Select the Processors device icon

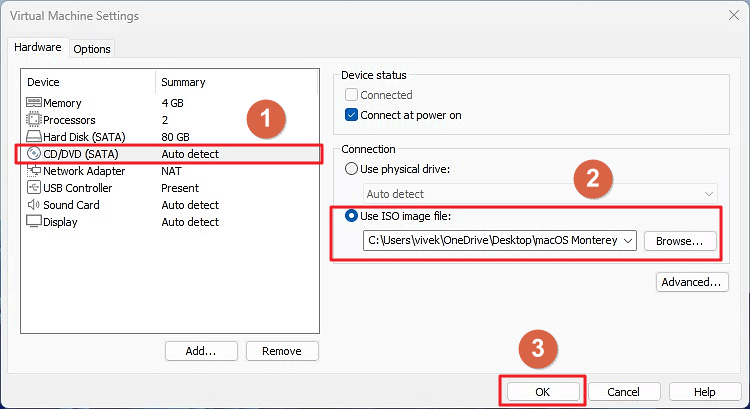click(33, 120)
